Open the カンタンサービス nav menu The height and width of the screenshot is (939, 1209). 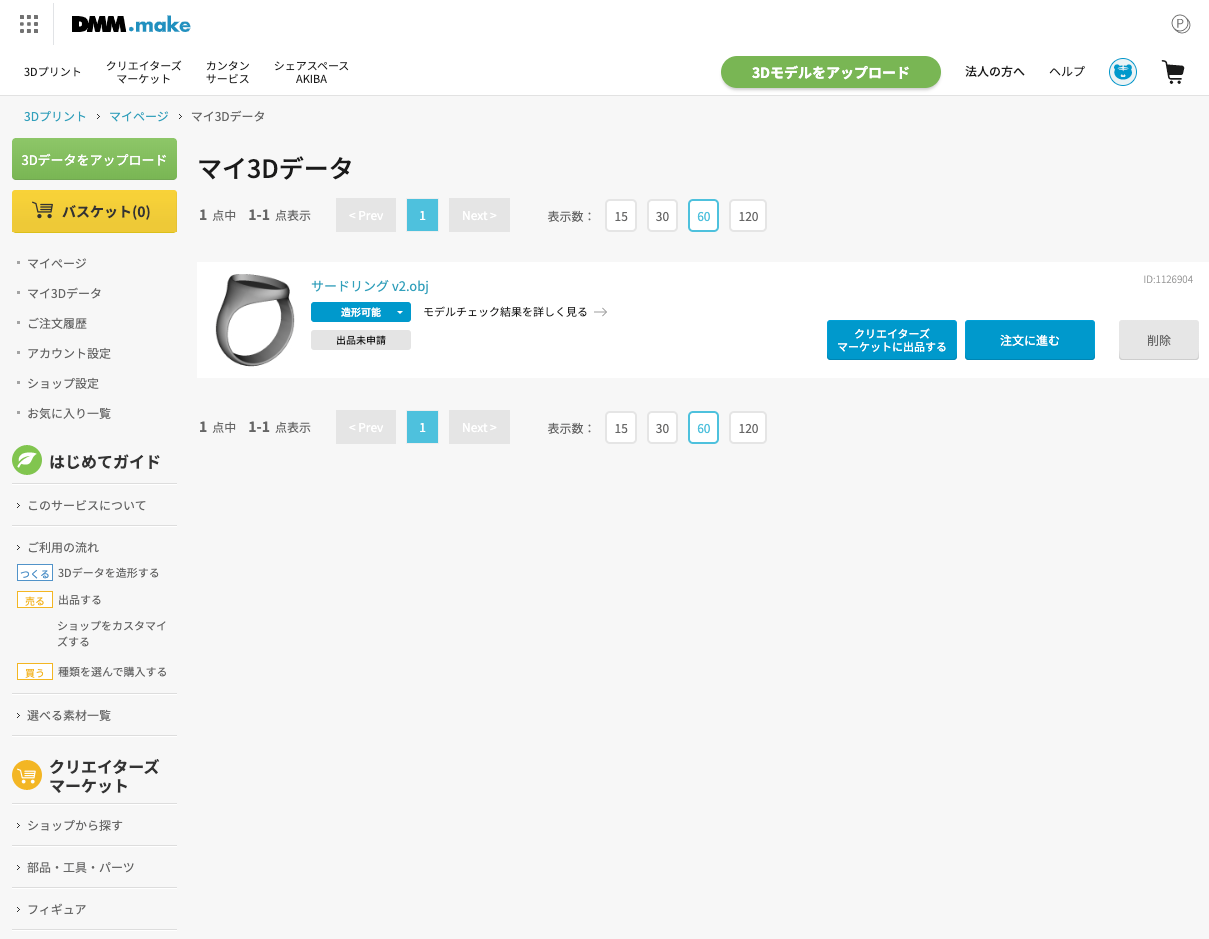click(228, 72)
